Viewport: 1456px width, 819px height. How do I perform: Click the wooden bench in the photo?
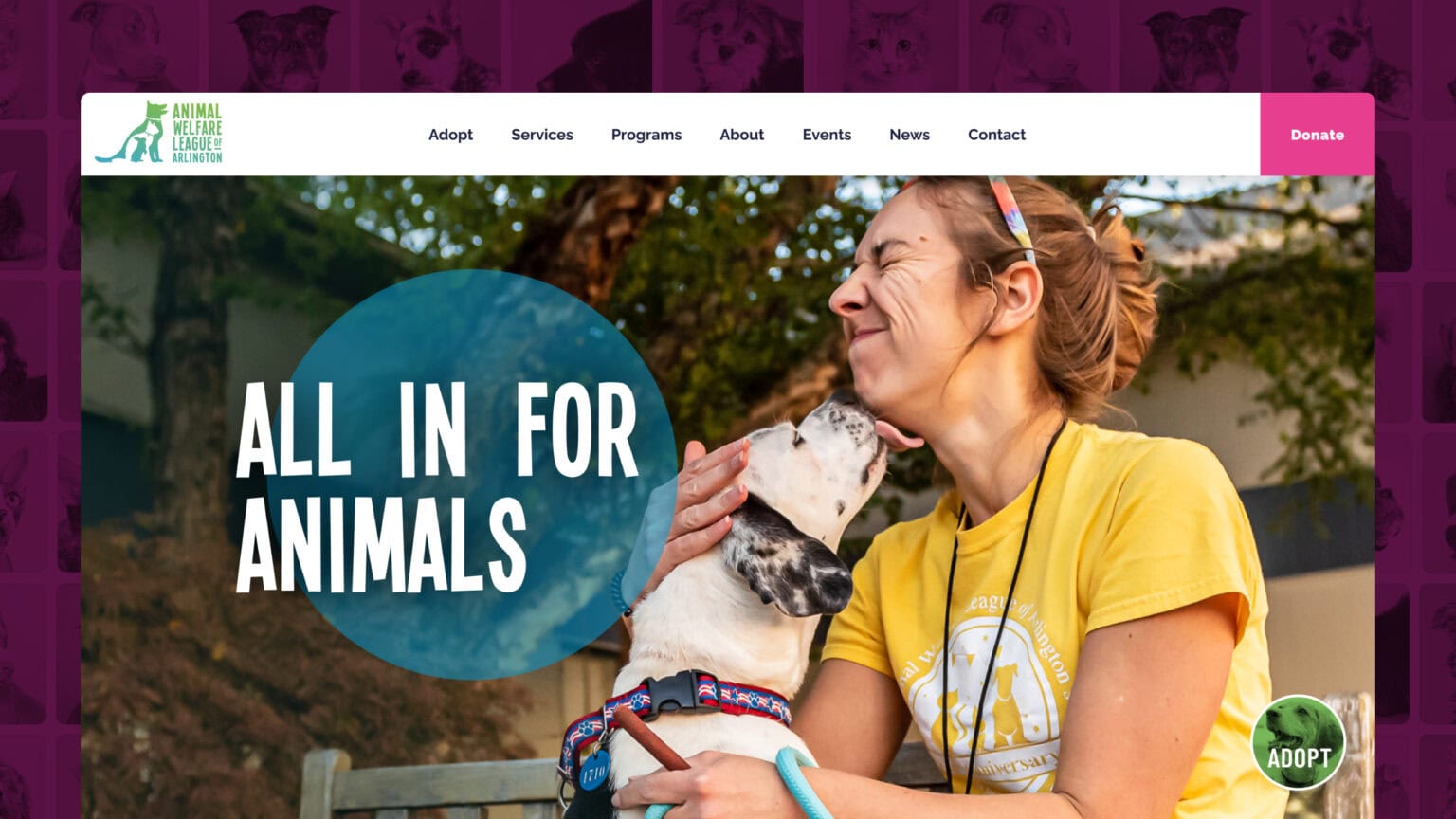427,785
